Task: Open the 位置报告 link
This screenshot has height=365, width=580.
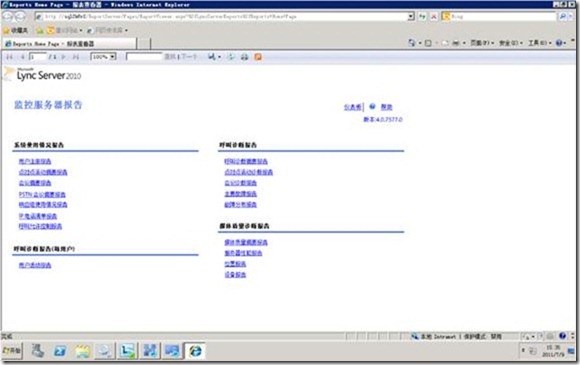Action: point(235,264)
